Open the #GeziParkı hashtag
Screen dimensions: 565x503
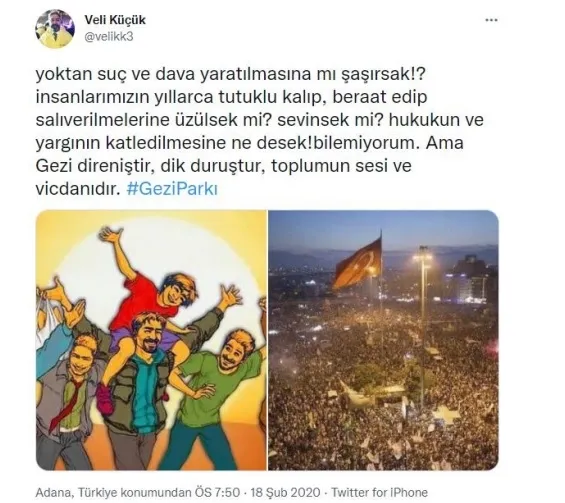(172, 189)
